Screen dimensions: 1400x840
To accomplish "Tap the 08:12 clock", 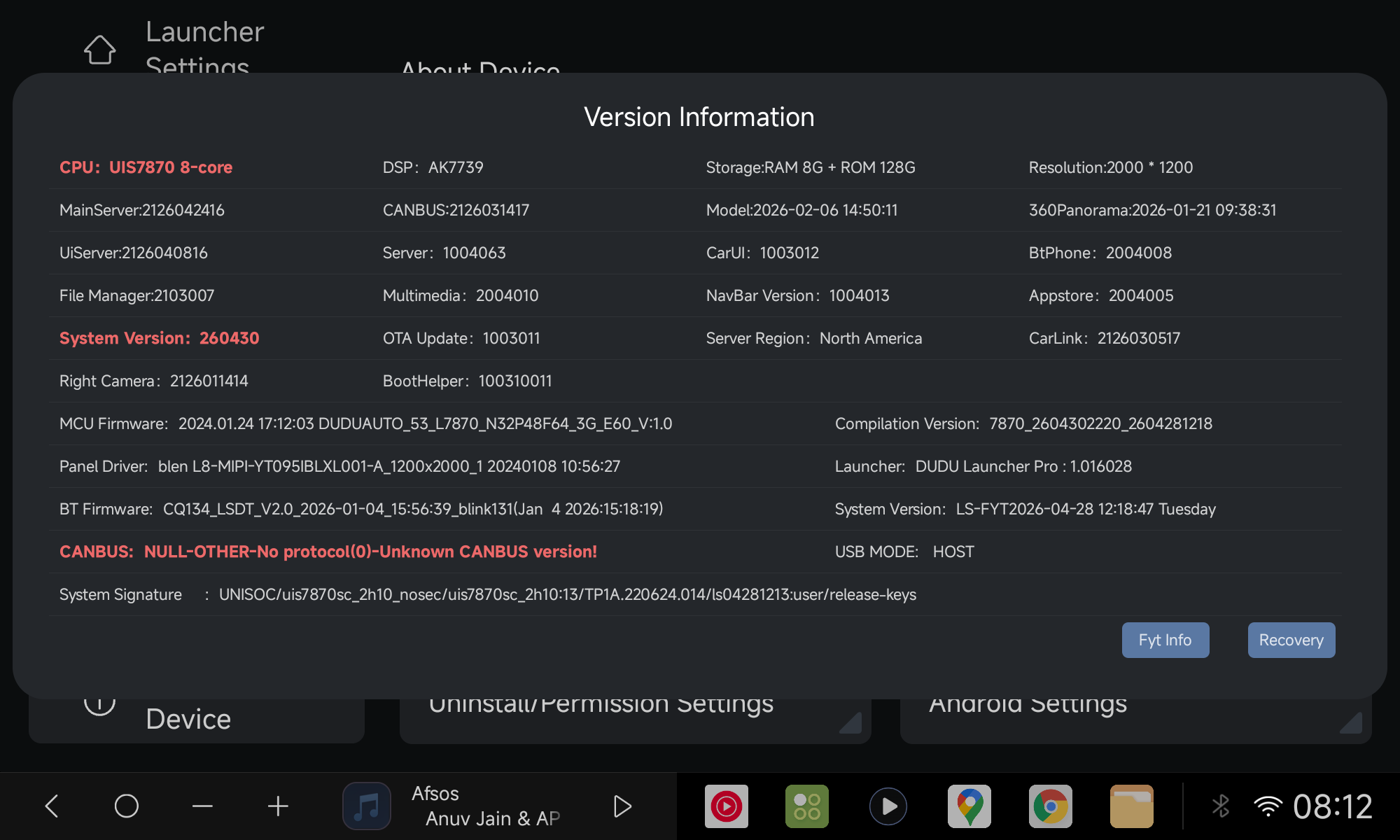I will (x=1333, y=806).
